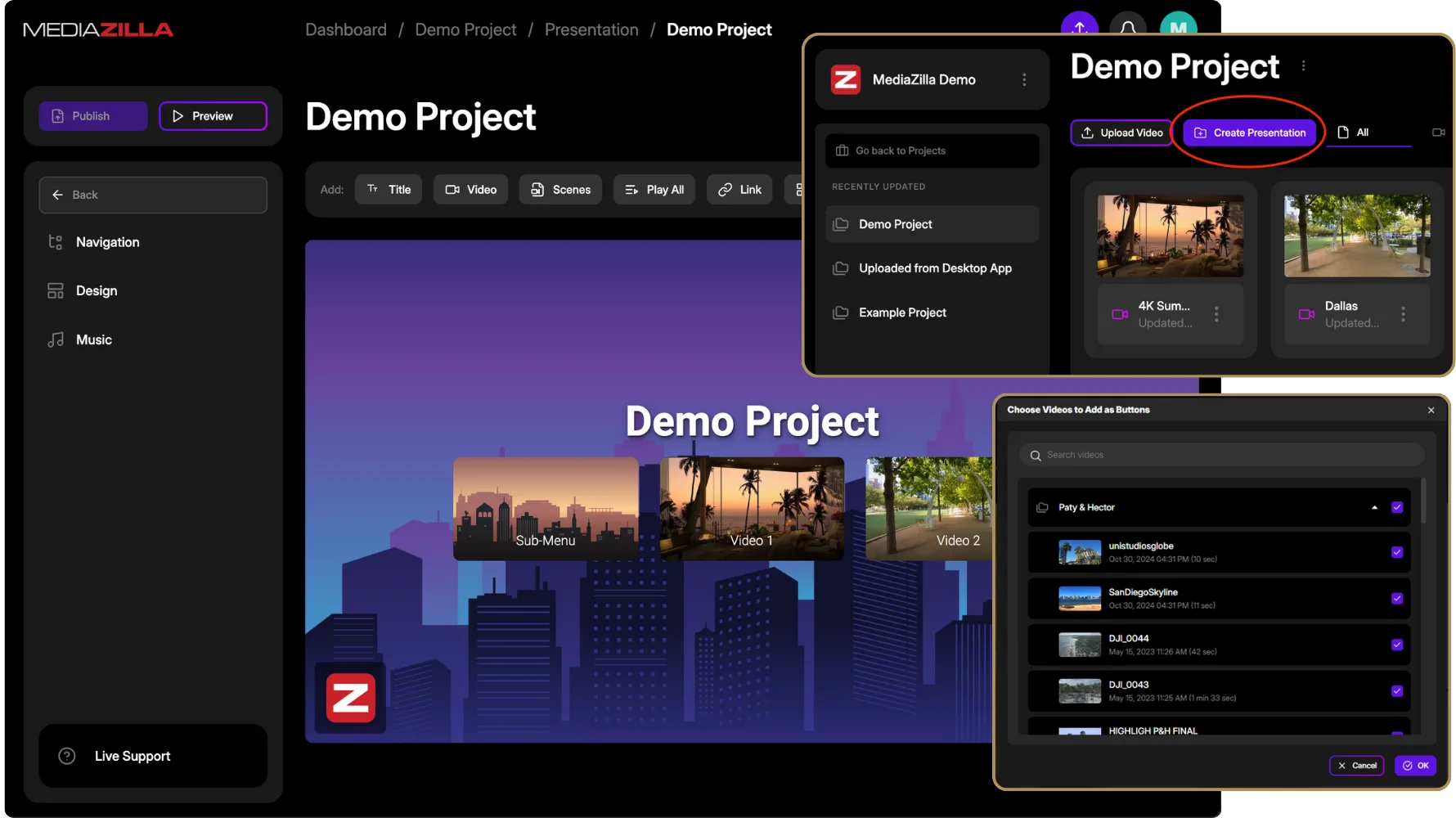This screenshot has height=818, width=1456.
Task: Click the upload arrow icon in header
Action: 1080,26
